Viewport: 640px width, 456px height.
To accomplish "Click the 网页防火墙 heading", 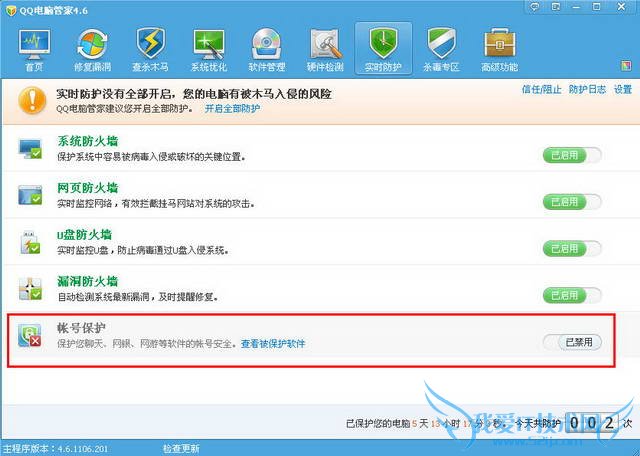I will [88, 188].
